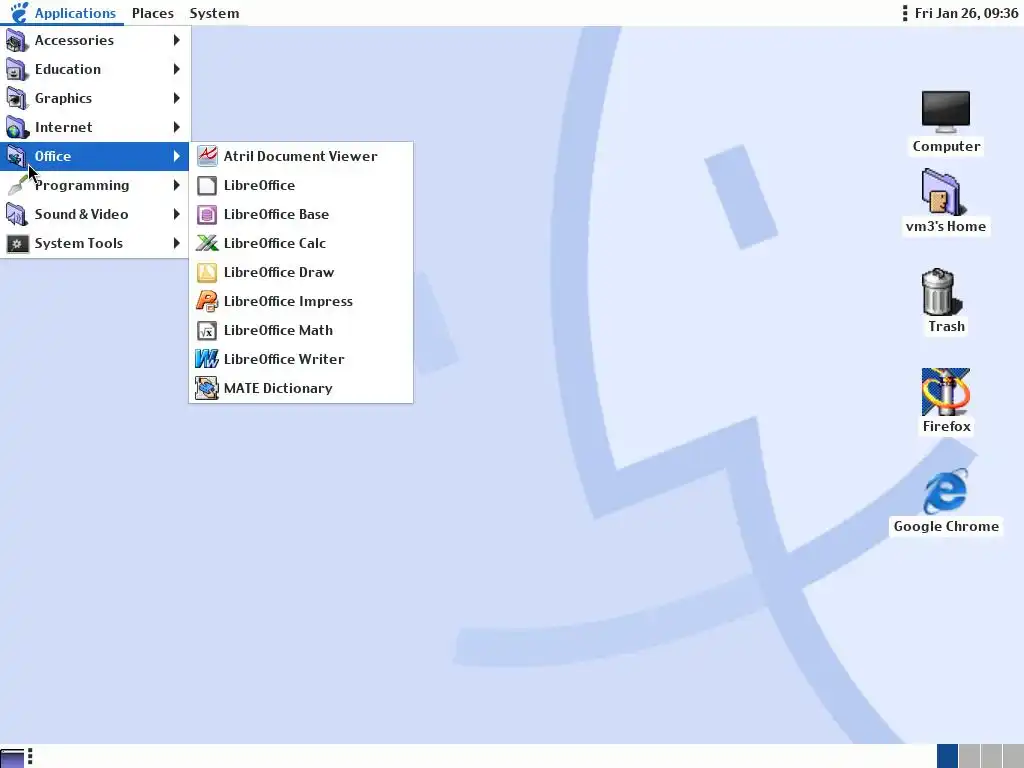Click the LibreOffice Math formula icon

click(207, 330)
